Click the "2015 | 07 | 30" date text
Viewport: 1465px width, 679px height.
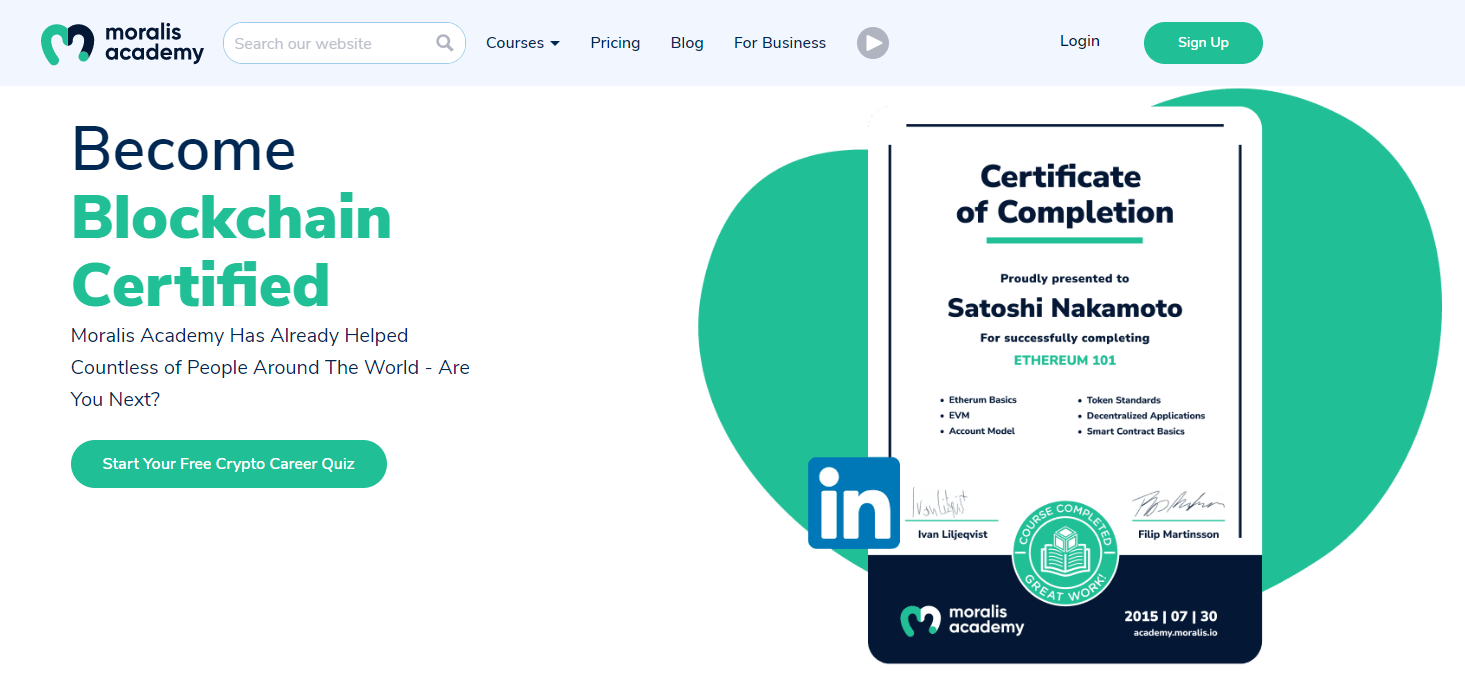[x=1171, y=616]
